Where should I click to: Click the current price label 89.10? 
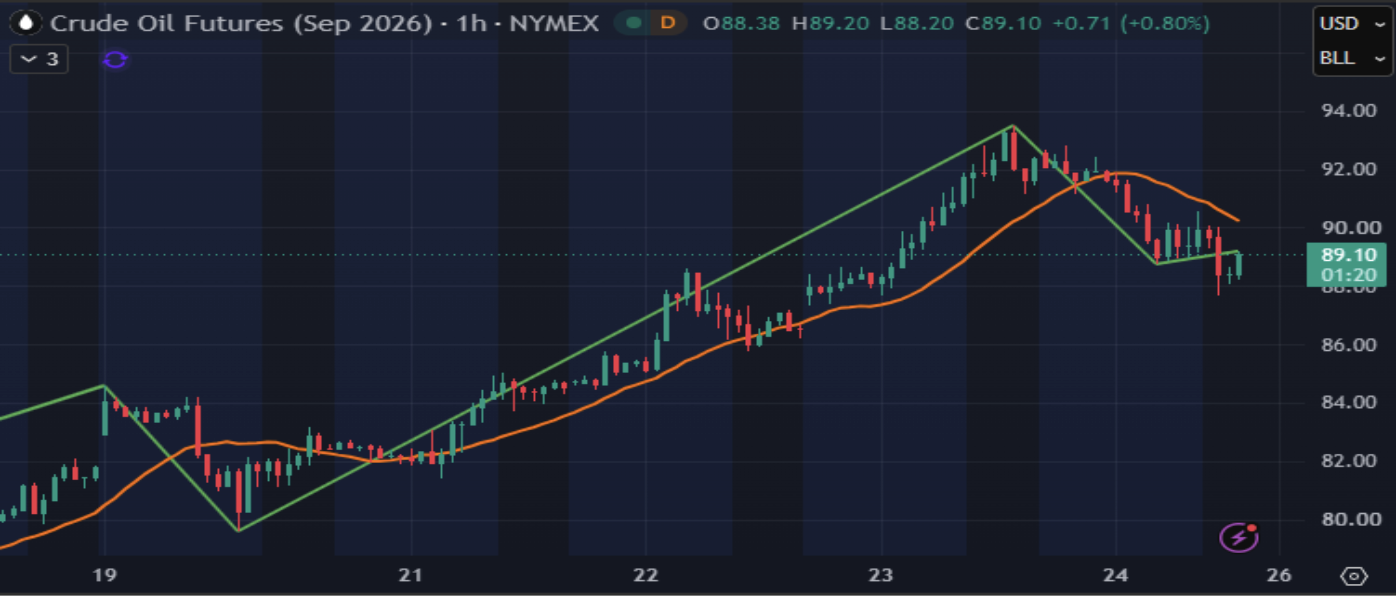pos(1347,255)
